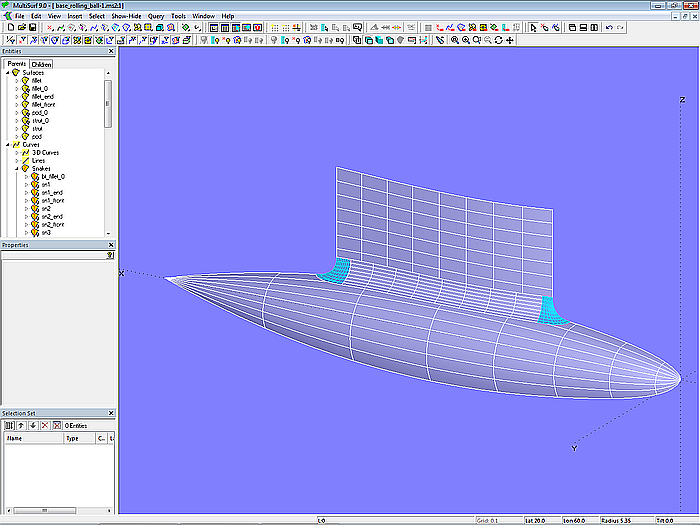Open the Query menu
Image resolution: width=700 pixels, height=525 pixels.
click(156, 17)
